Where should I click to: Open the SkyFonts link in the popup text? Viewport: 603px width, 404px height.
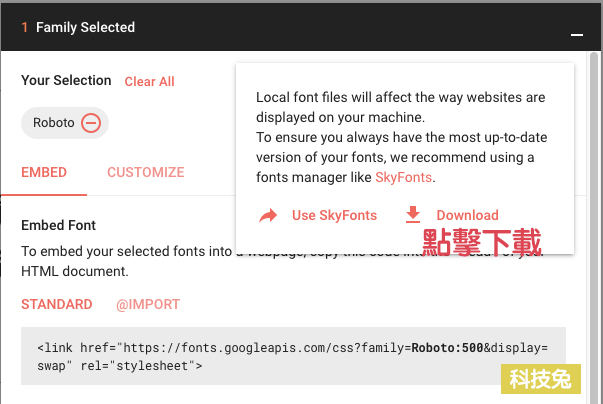tap(403, 178)
